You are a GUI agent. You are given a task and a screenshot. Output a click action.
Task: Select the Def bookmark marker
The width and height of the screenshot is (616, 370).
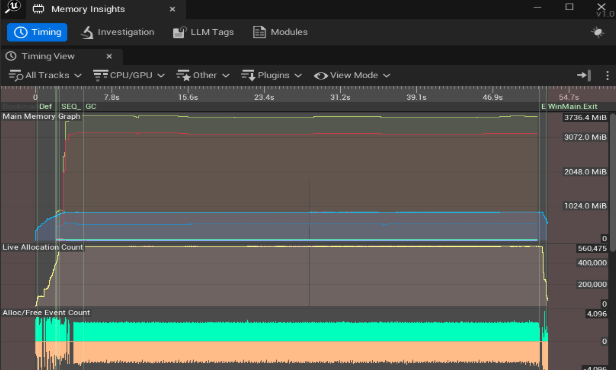click(46, 106)
